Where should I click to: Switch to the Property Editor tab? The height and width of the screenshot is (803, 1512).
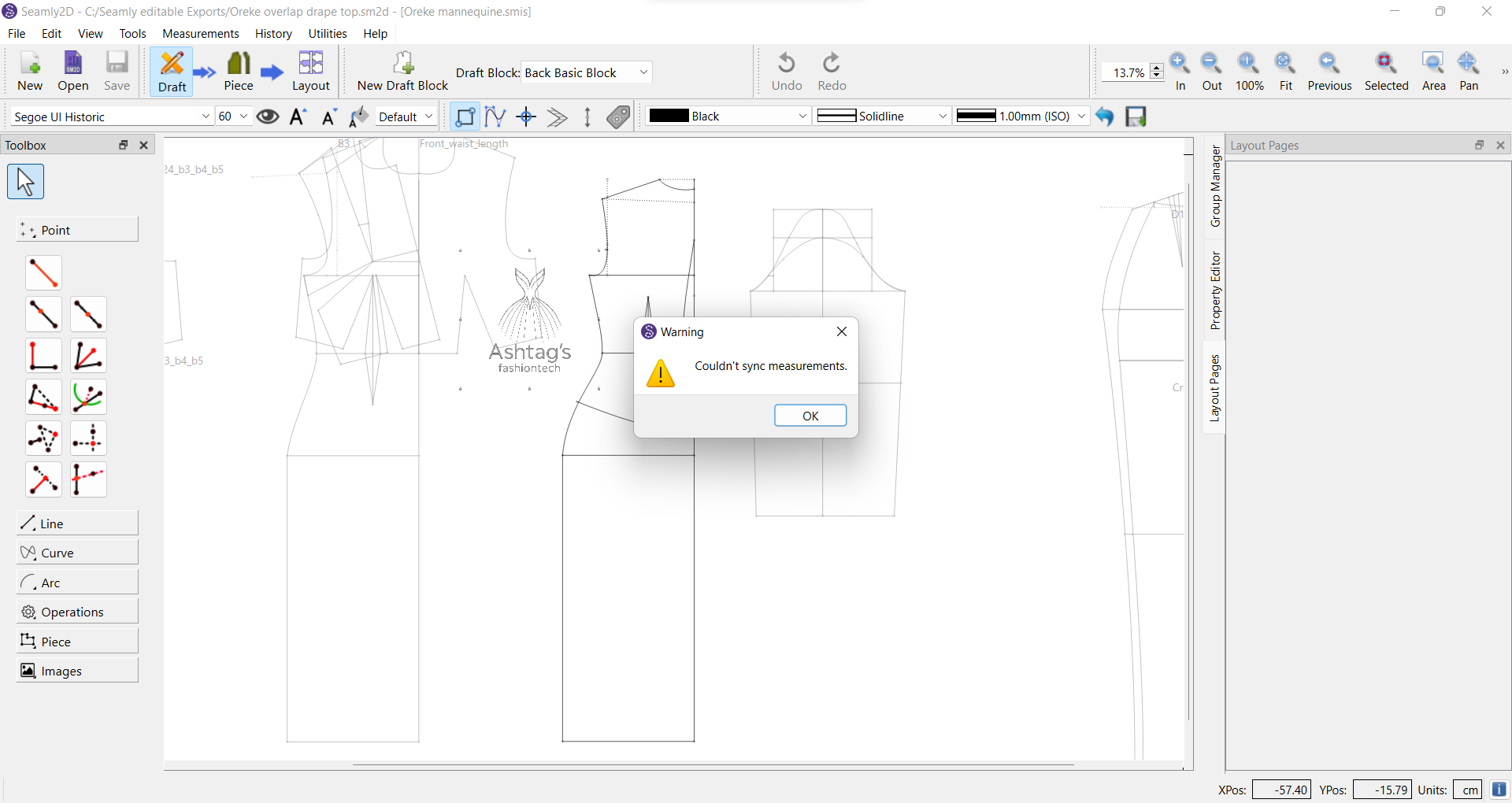click(x=1215, y=290)
